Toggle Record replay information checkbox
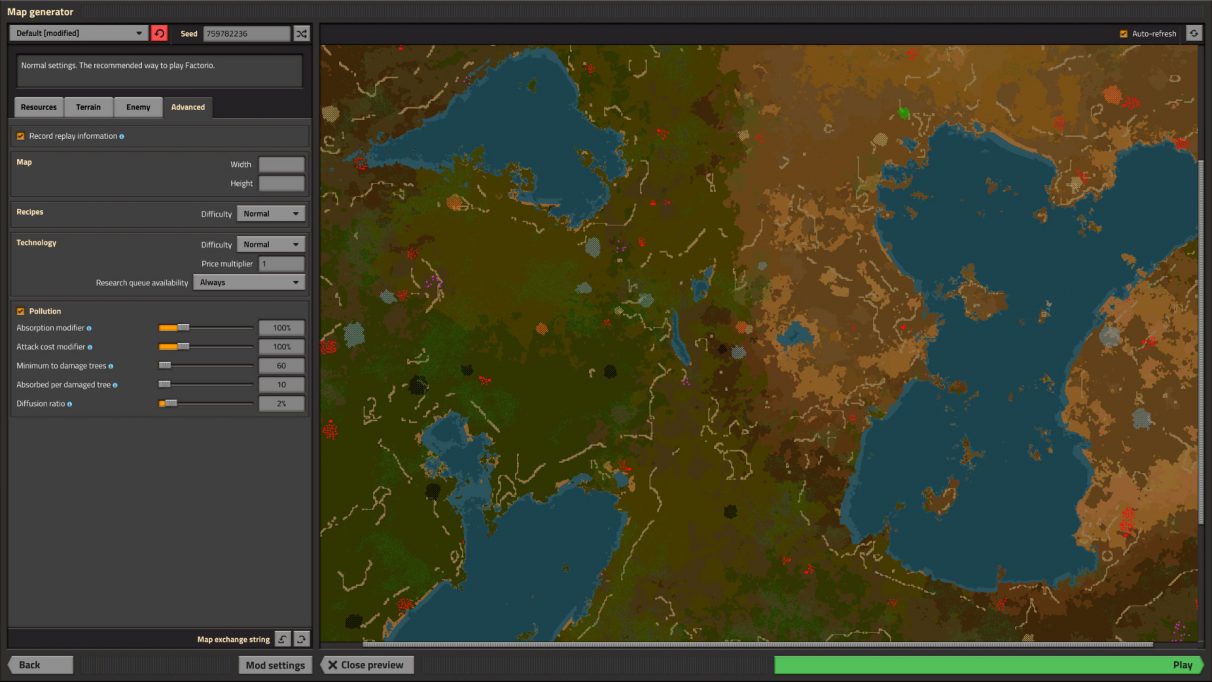 pos(20,136)
